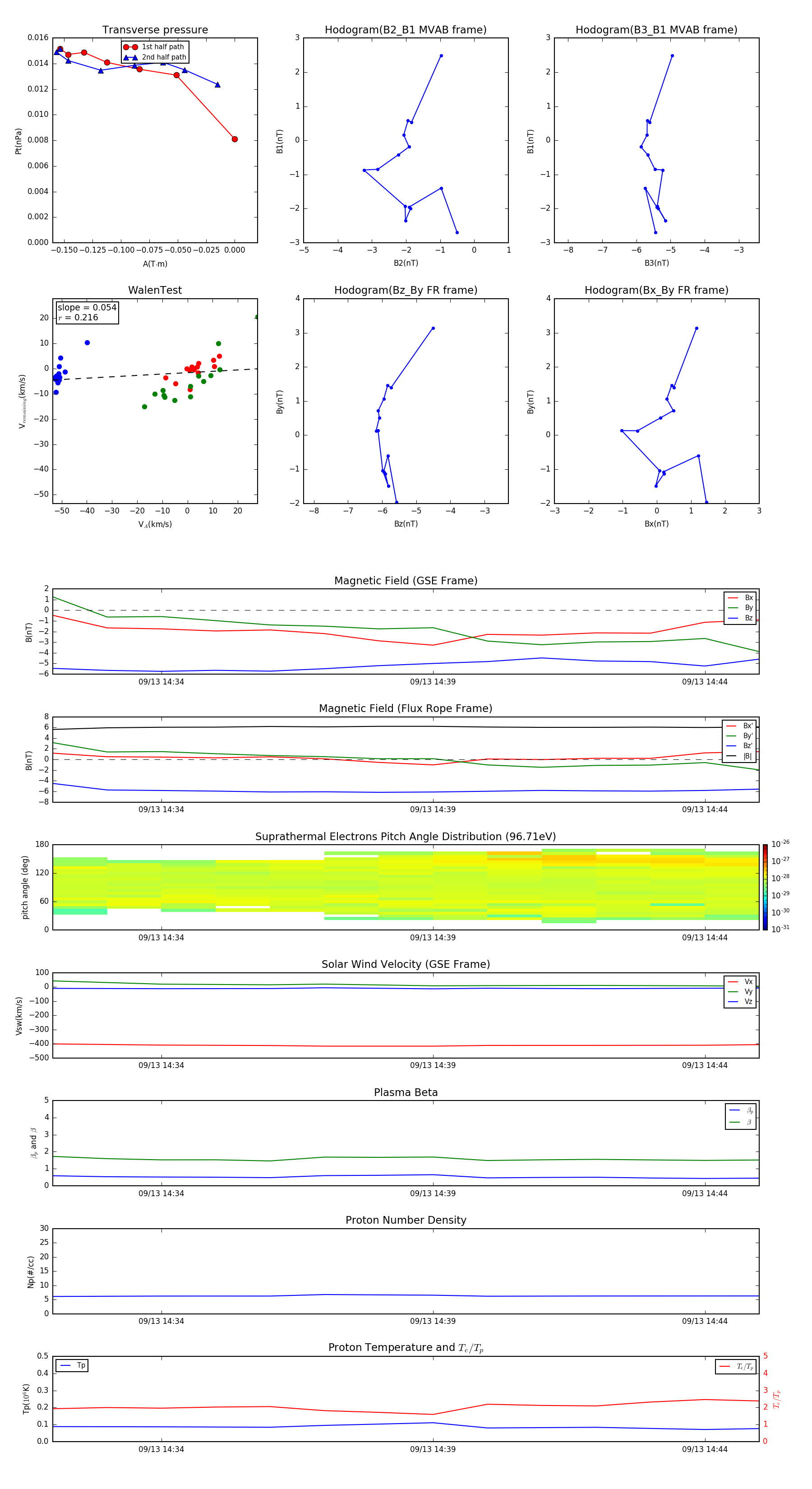Click the 'Hodogram(Bz_By FR frame)' title
Screen dimensions: 812x1489
(406, 290)
